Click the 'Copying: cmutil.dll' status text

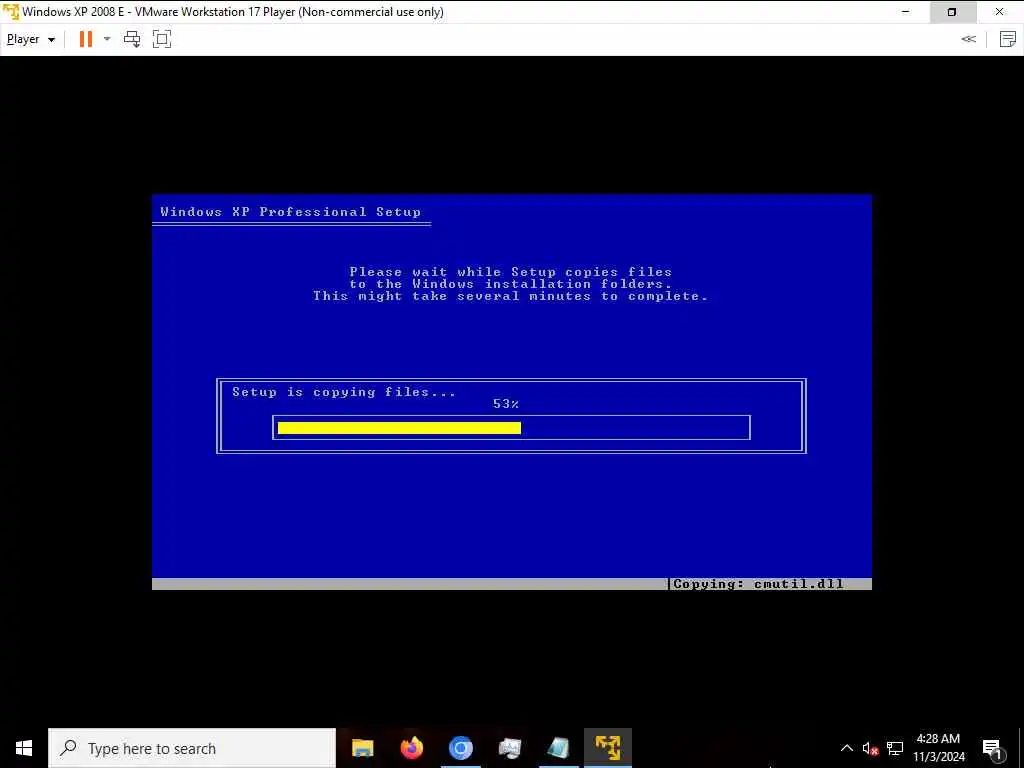click(x=758, y=584)
